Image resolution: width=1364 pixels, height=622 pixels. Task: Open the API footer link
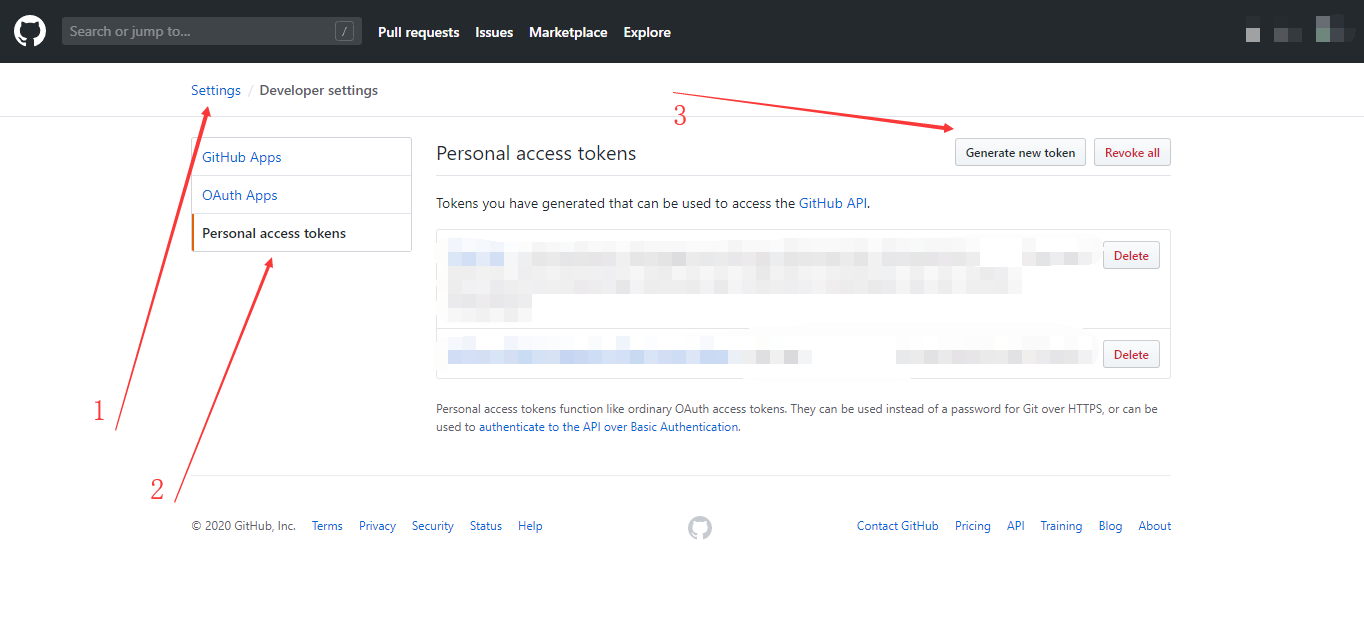coord(1016,526)
